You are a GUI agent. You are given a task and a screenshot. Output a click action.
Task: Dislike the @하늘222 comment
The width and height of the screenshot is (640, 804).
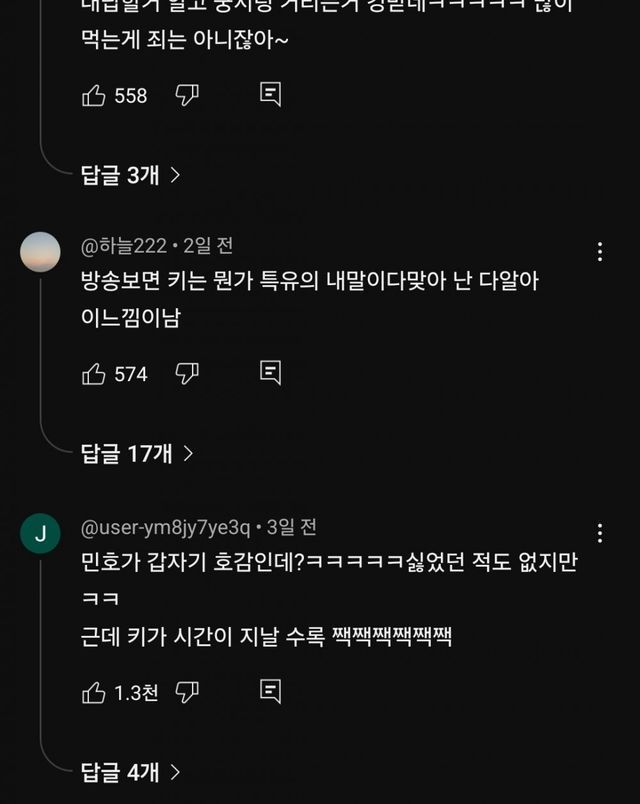(x=187, y=374)
